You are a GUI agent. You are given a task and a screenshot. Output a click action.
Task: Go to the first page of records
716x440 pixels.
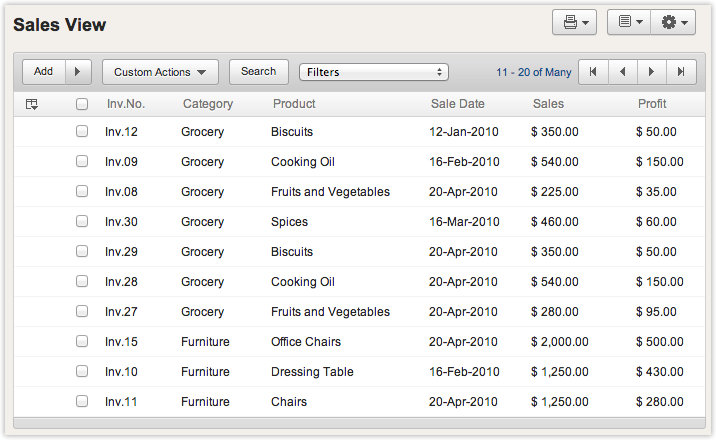click(x=593, y=72)
